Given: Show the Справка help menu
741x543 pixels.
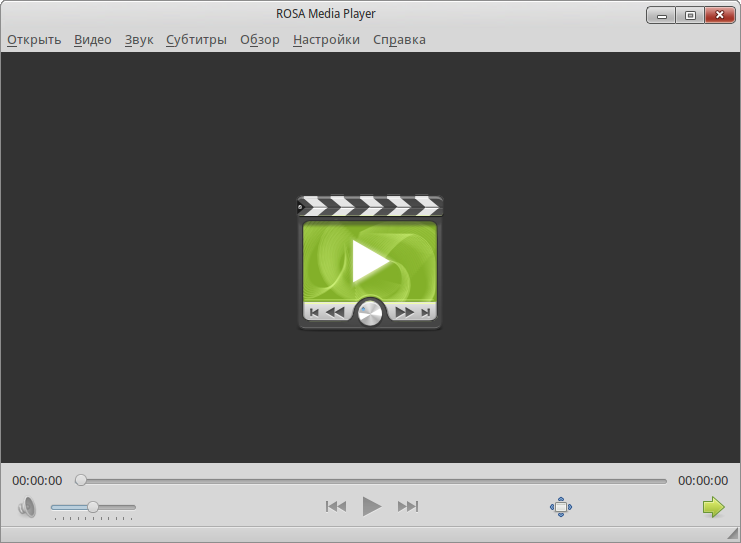Looking at the screenshot, I should 399,40.
